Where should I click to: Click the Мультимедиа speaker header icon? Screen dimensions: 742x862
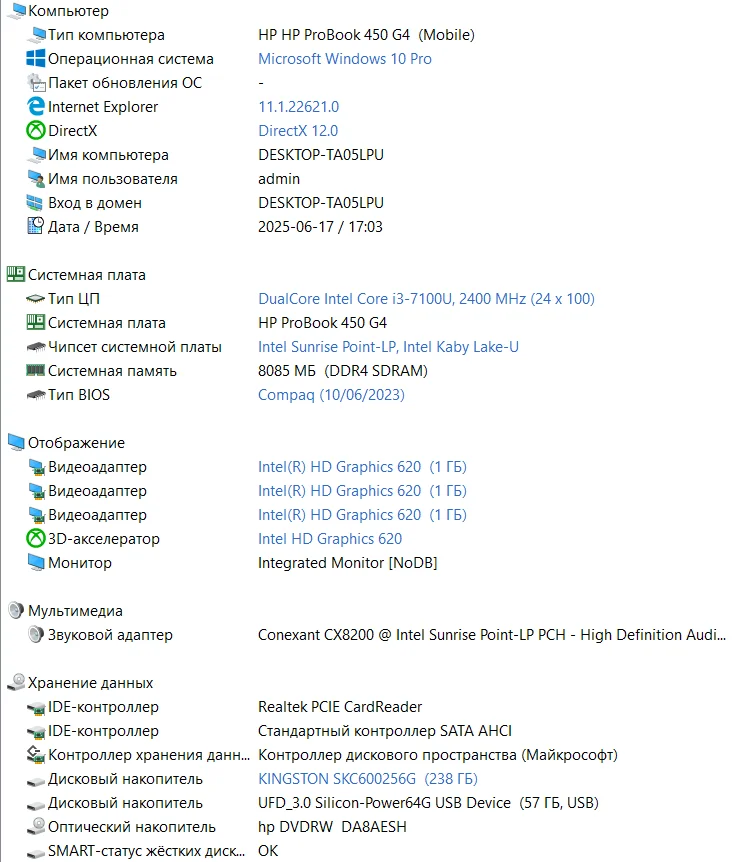16,610
